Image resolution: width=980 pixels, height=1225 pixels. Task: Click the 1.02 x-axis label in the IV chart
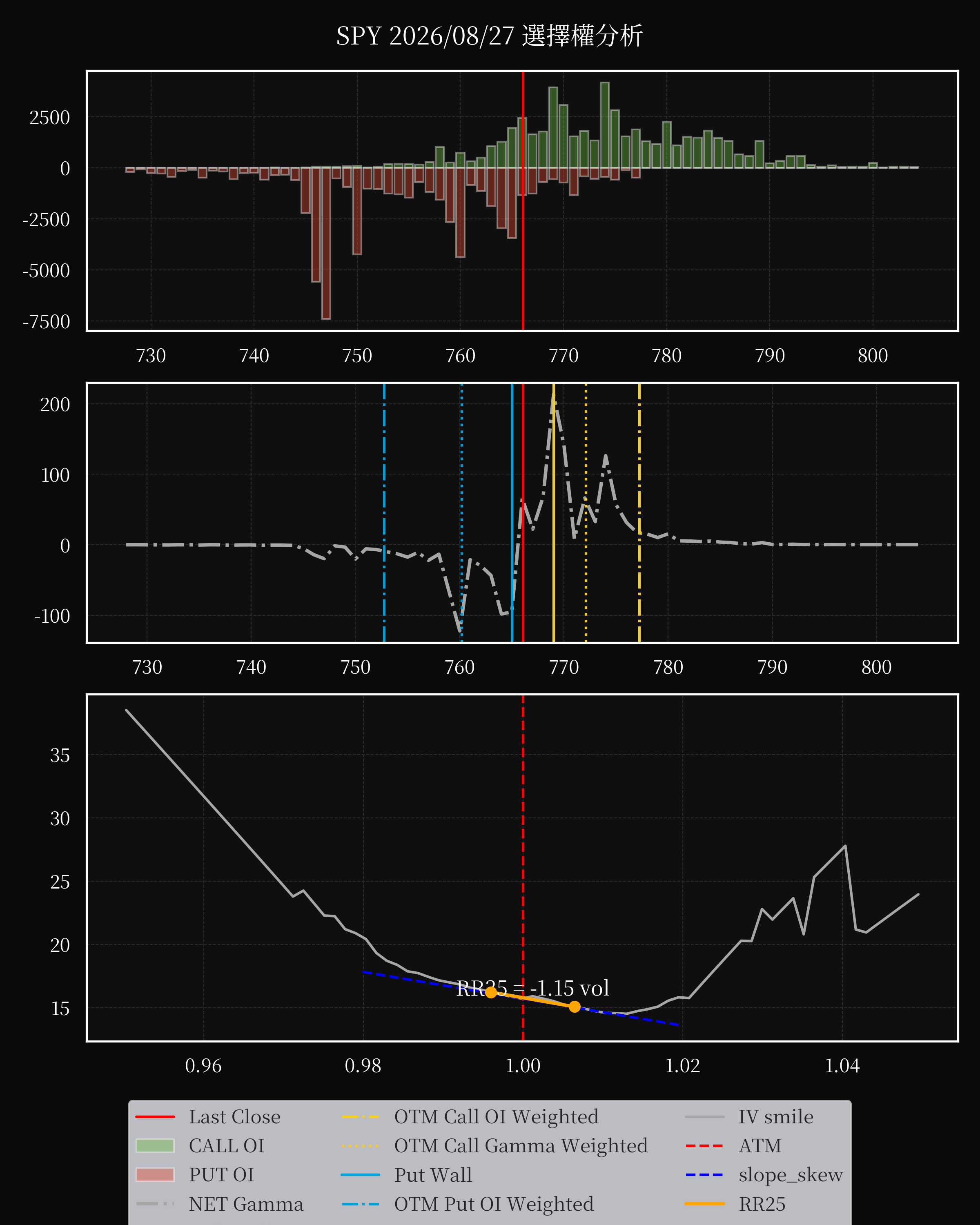point(682,1065)
